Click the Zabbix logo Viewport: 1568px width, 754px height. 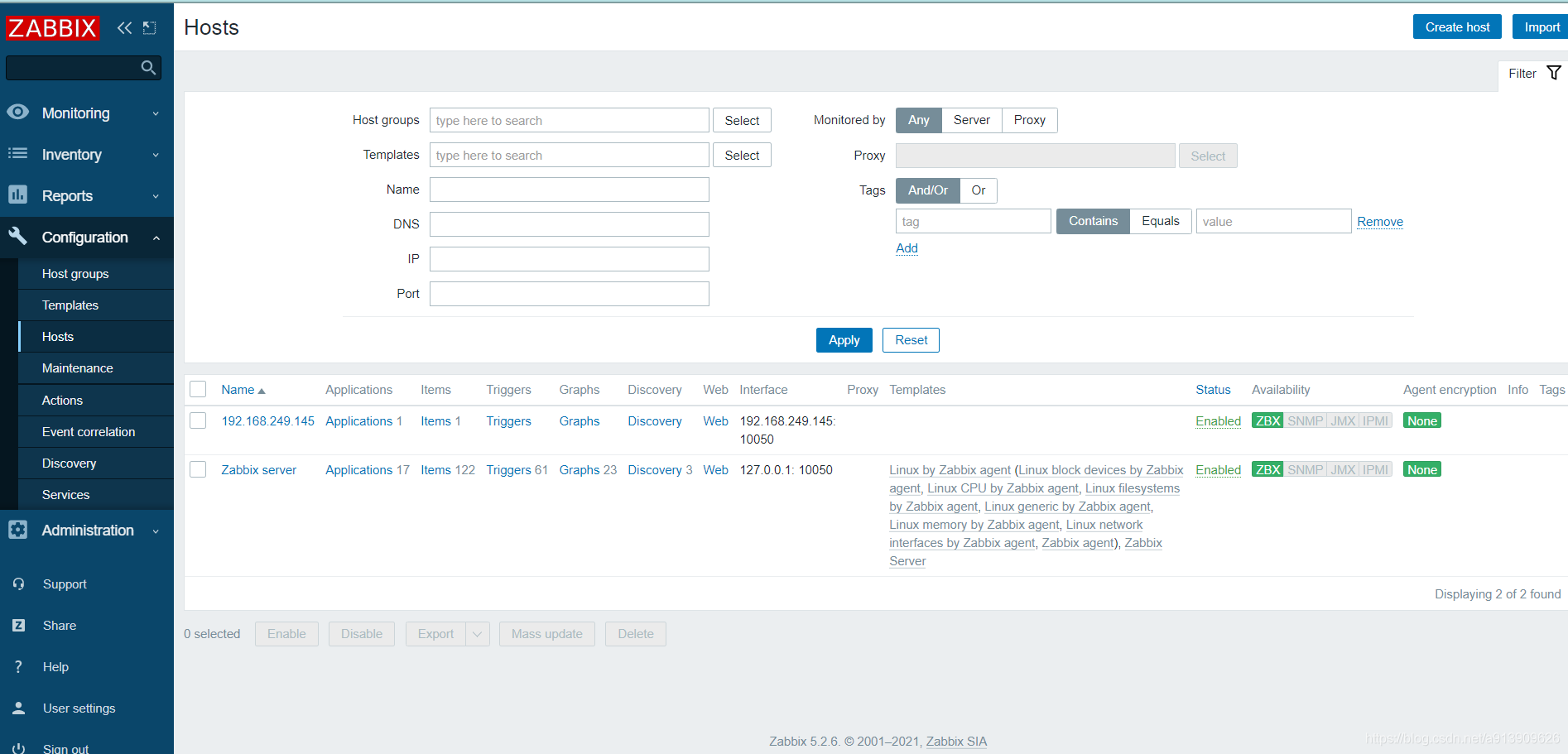click(x=53, y=28)
